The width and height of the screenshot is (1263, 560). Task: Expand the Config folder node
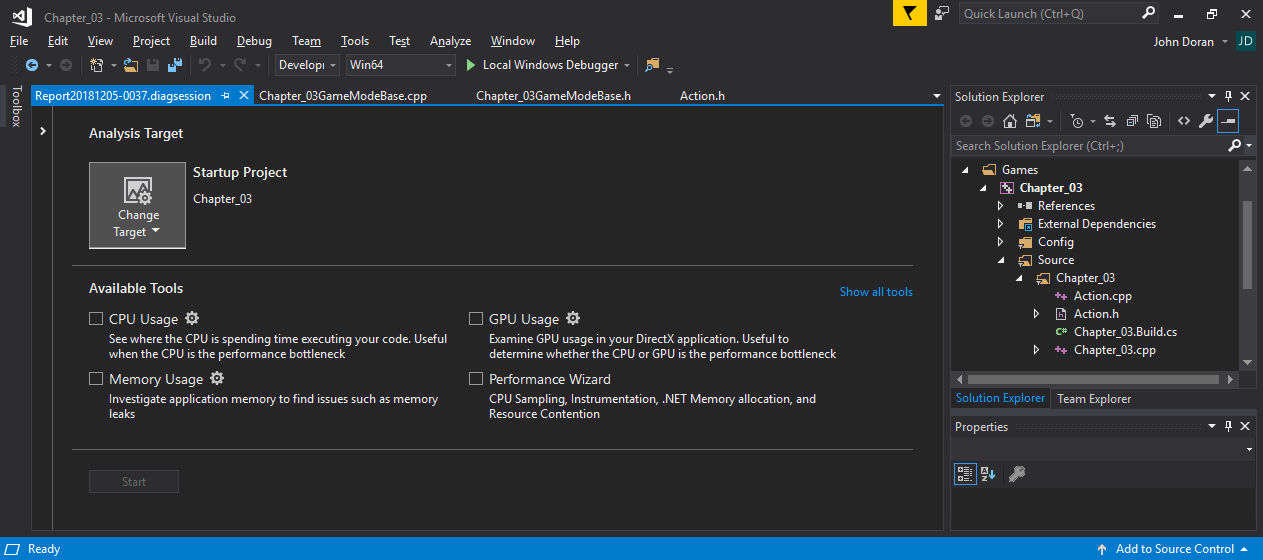click(x=1001, y=242)
